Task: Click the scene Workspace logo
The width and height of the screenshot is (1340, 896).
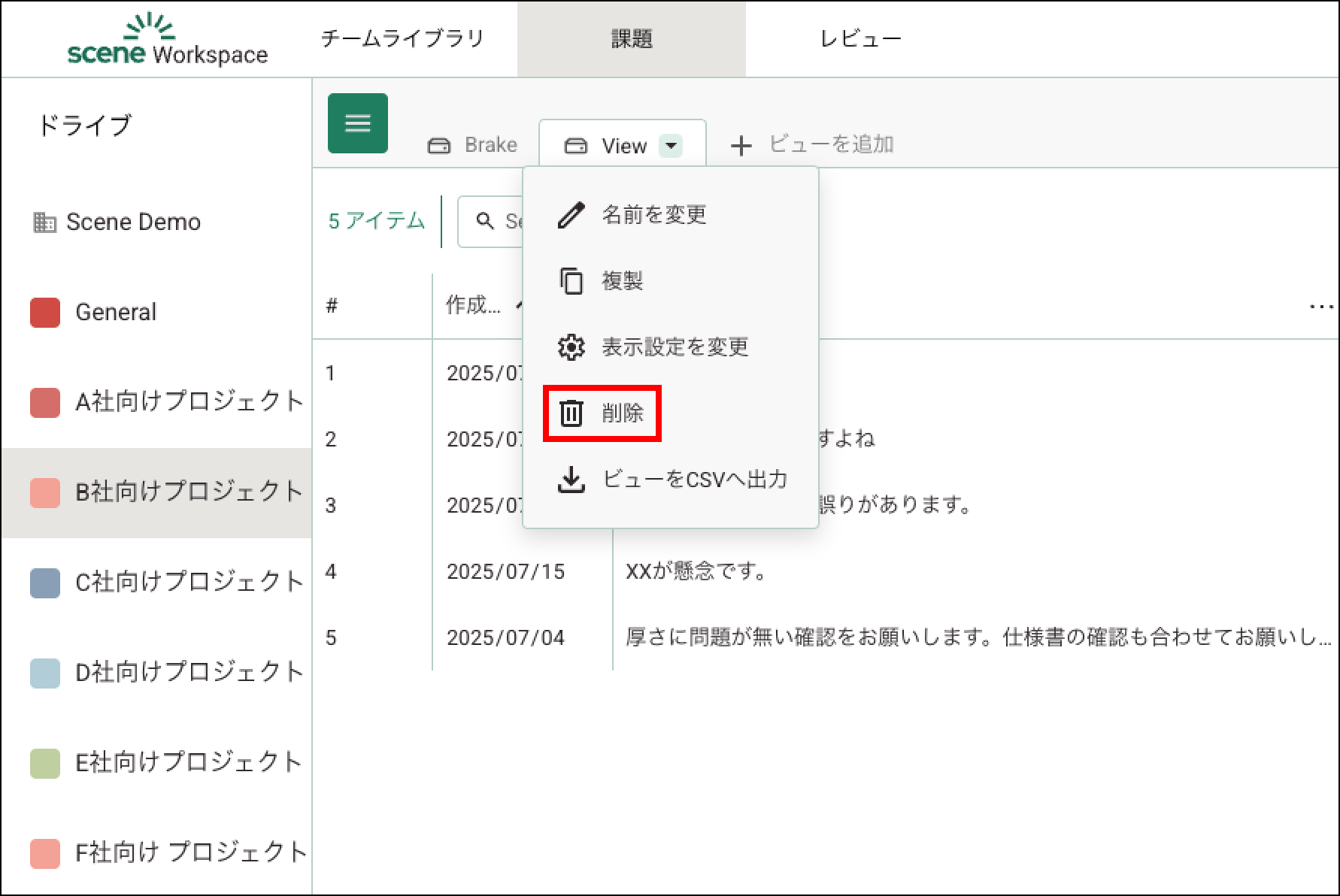Action: pyautogui.click(x=167, y=41)
